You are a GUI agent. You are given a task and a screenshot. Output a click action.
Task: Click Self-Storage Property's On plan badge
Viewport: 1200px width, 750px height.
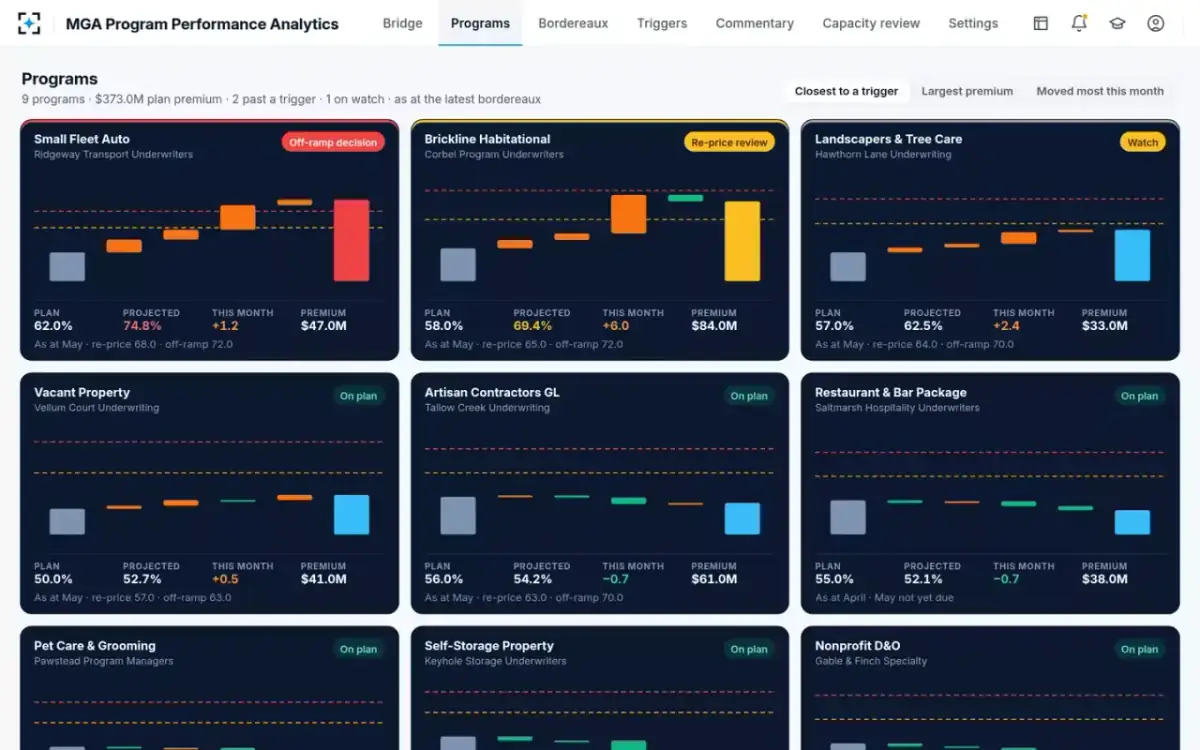(749, 649)
